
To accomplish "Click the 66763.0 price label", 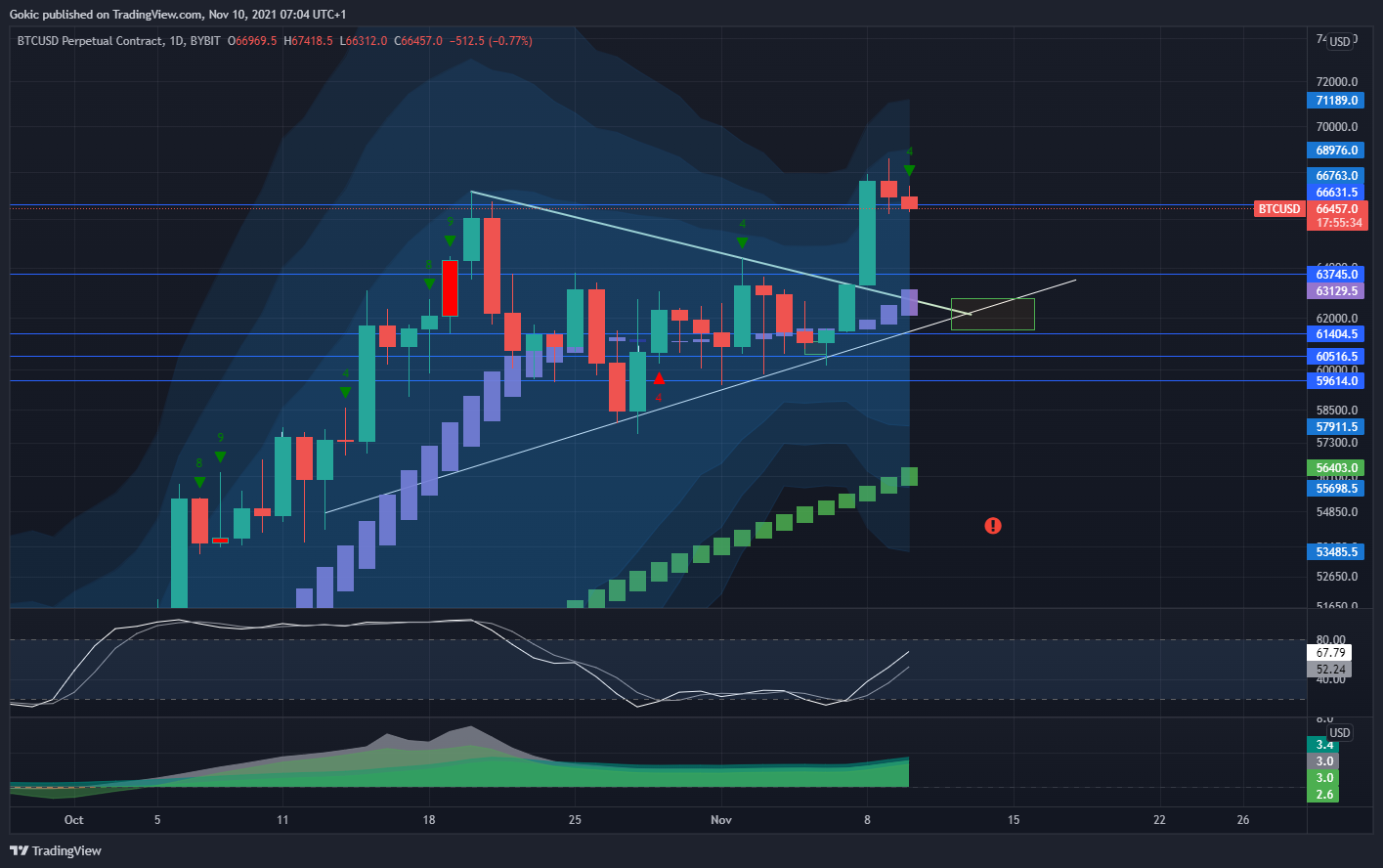I will tap(1336, 176).
